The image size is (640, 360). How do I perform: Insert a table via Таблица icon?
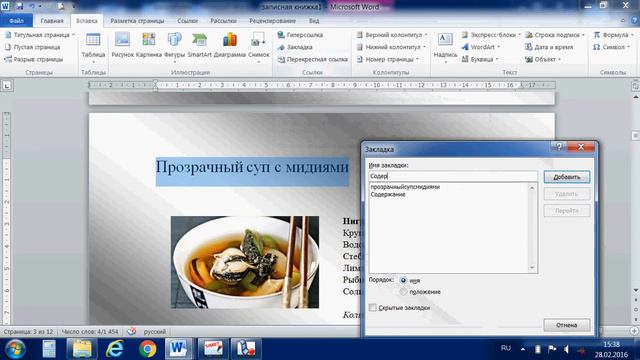tap(93, 46)
